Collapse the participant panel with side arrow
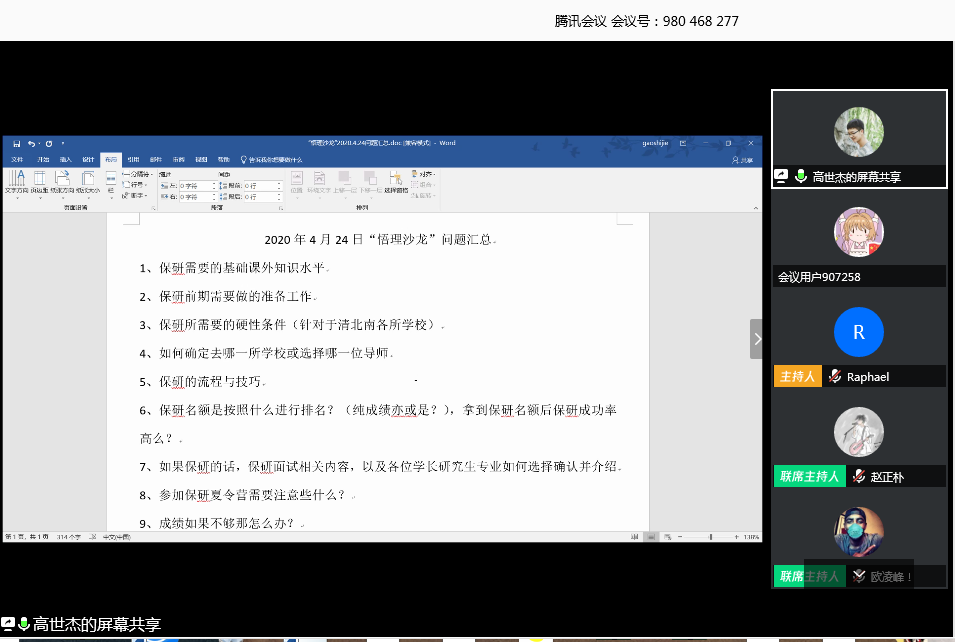The height and width of the screenshot is (642, 955). 756,339
